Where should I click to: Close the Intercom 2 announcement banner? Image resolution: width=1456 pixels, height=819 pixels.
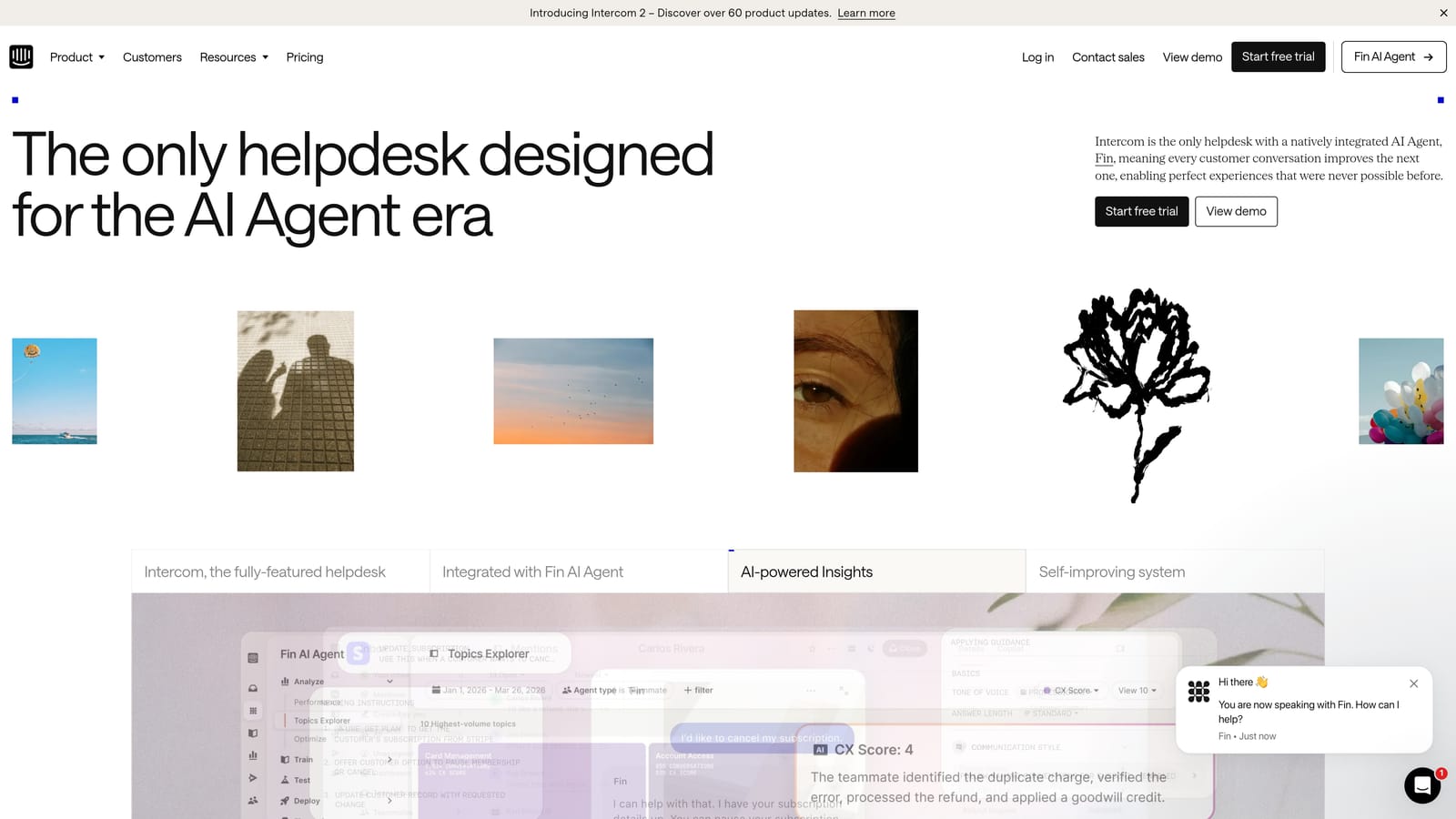click(x=1443, y=13)
